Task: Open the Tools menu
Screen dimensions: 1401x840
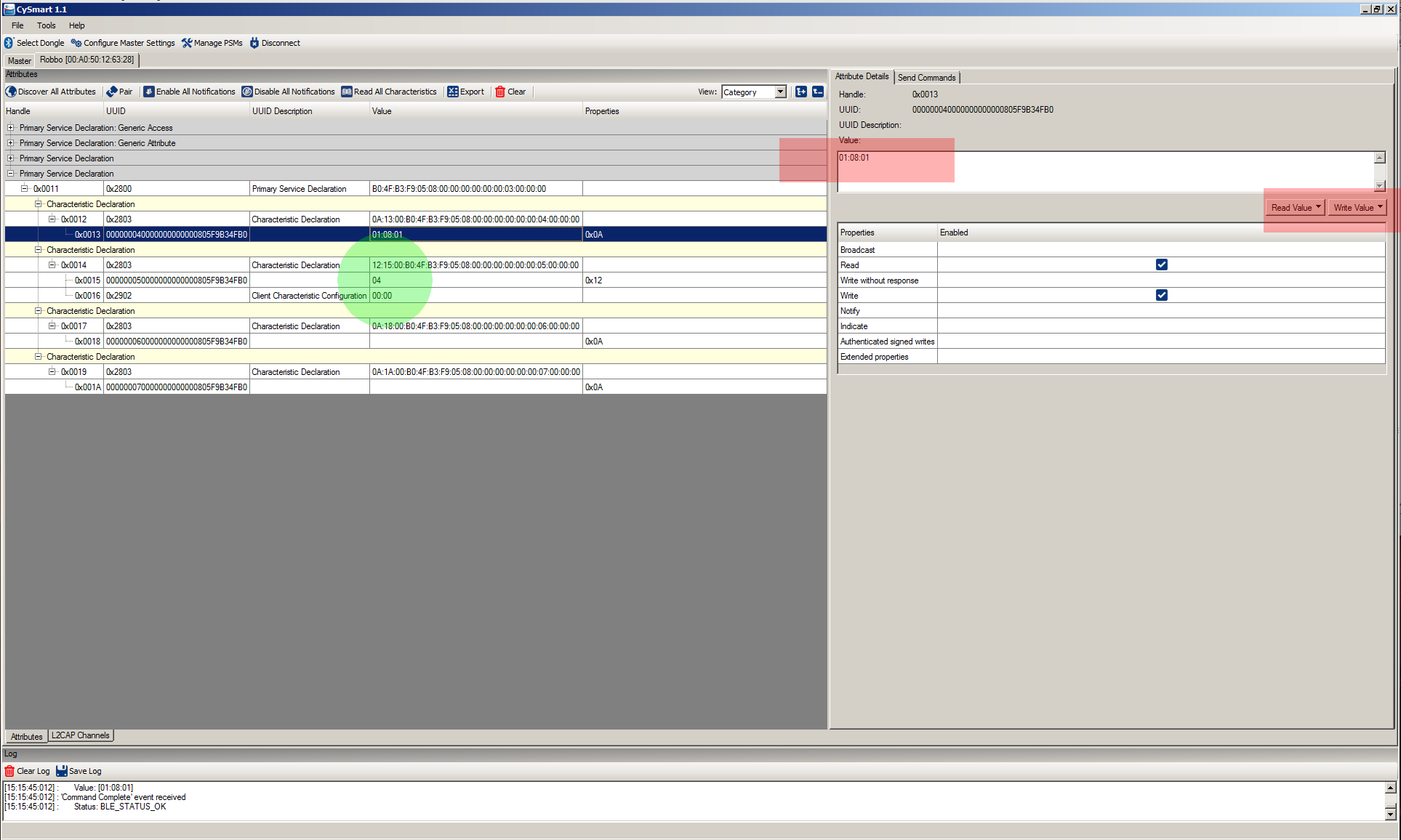Action: pos(46,25)
